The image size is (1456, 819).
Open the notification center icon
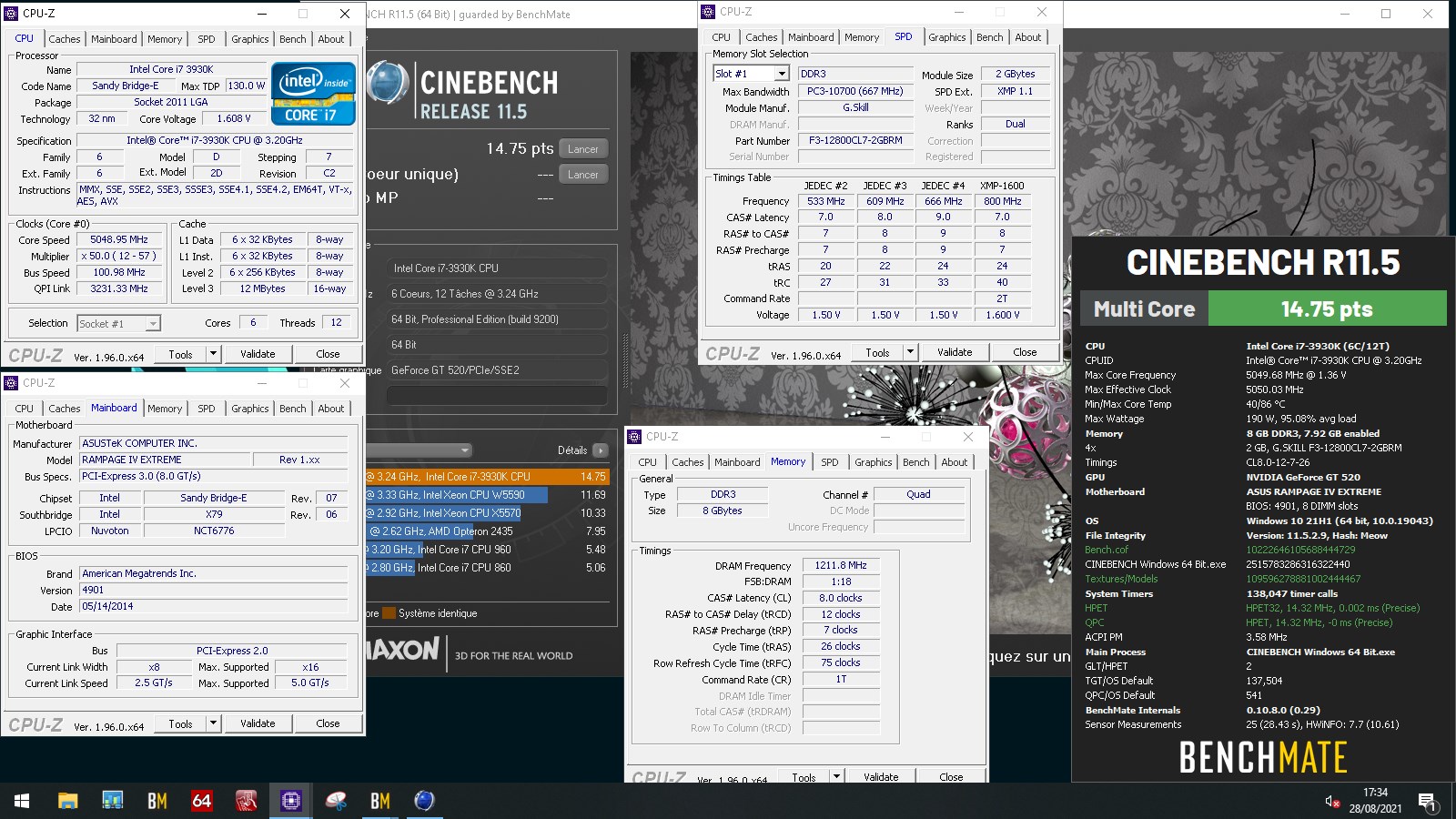click(x=1427, y=802)
